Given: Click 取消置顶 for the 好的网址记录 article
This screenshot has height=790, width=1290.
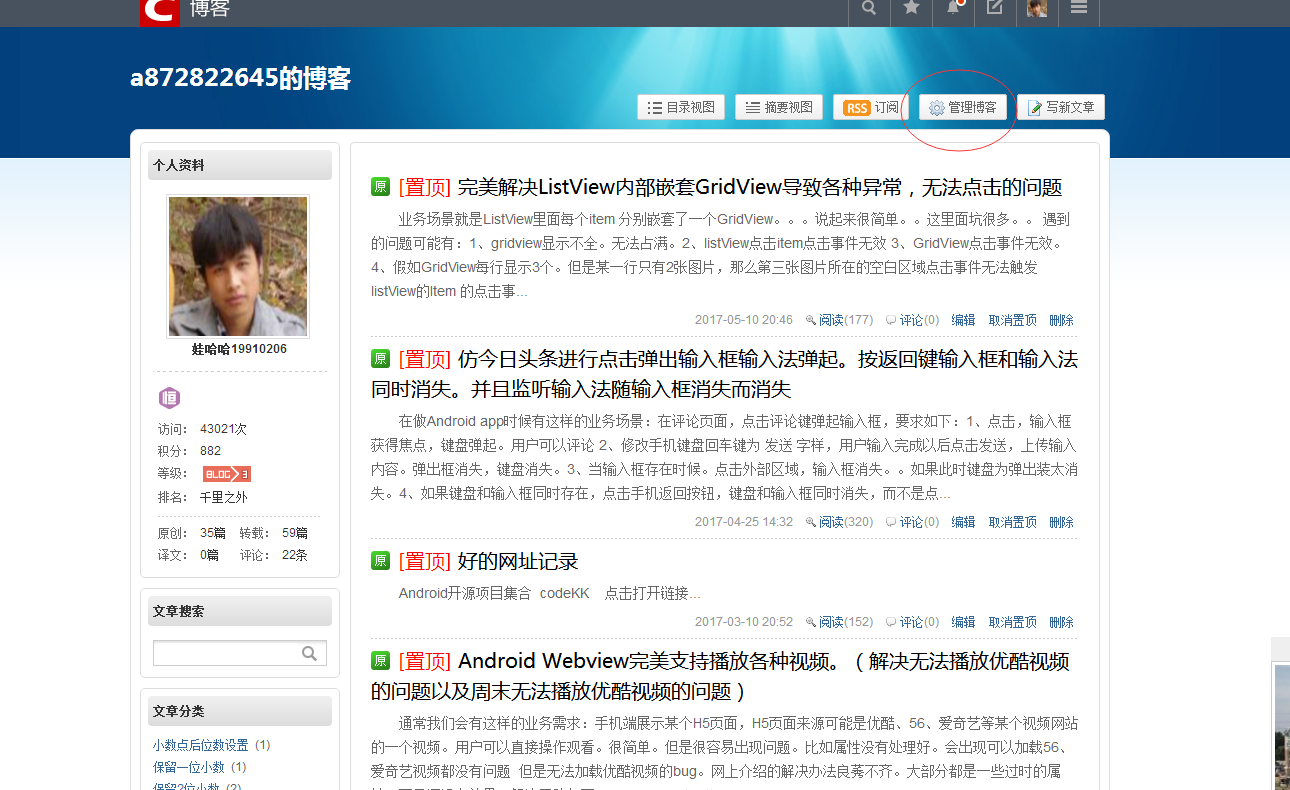Looking at the screenshot, I should tap(1013, 622).
